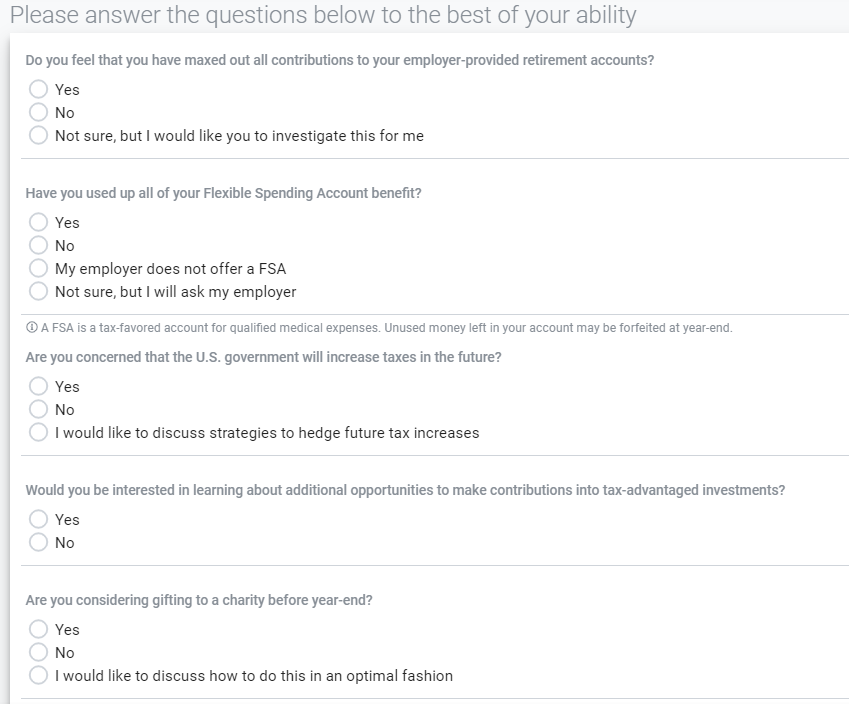Select No for Flexible Spending Account benefit

point(38,245)
